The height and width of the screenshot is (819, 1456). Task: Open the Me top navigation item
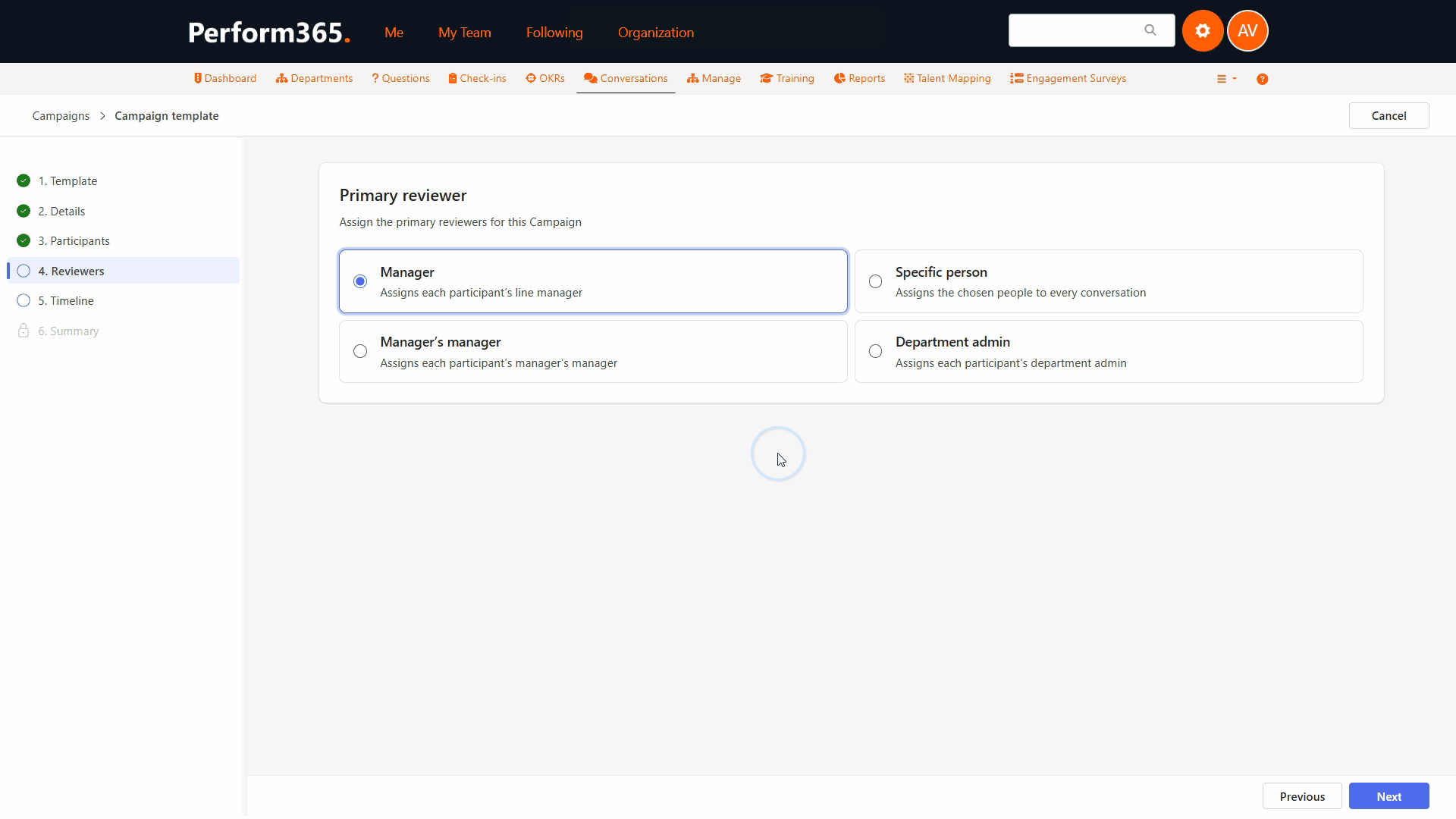(394, 33)
